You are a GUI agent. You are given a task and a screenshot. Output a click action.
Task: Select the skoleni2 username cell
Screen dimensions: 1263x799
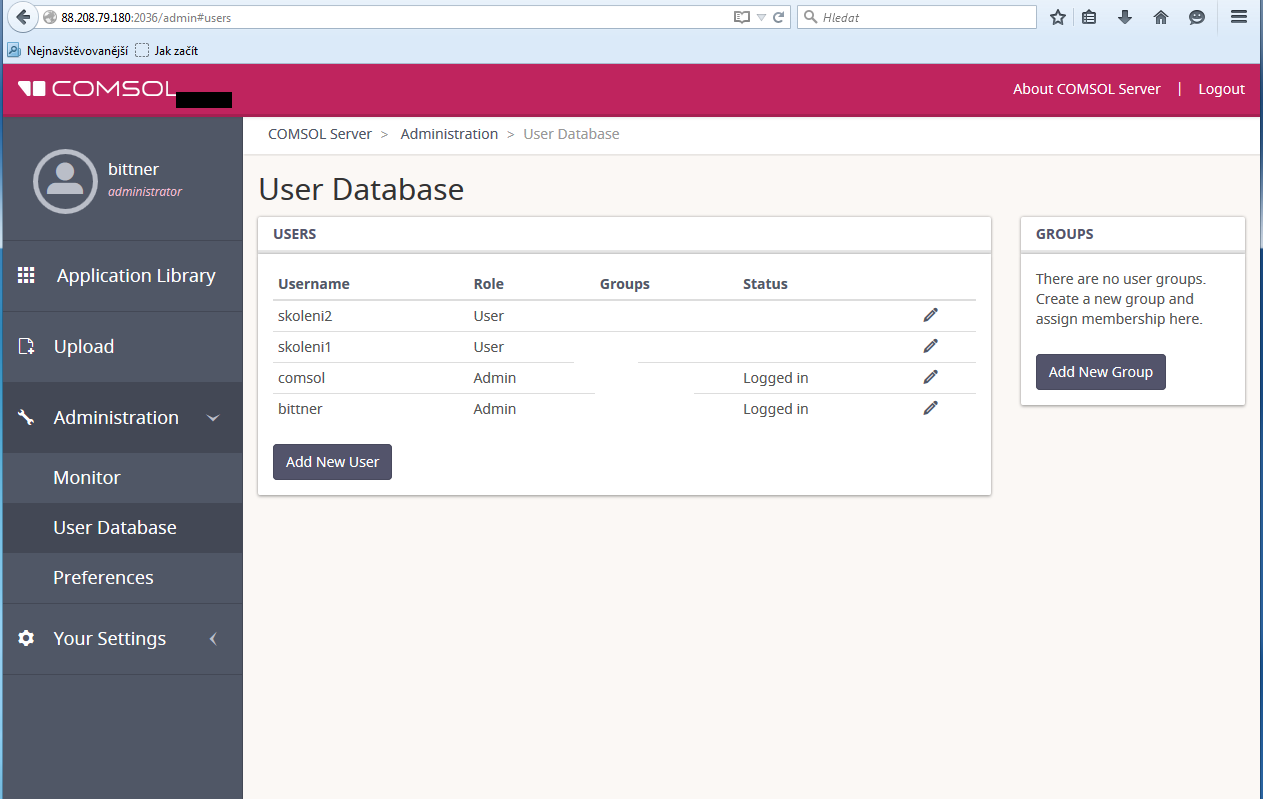click(x=305, y=315)
